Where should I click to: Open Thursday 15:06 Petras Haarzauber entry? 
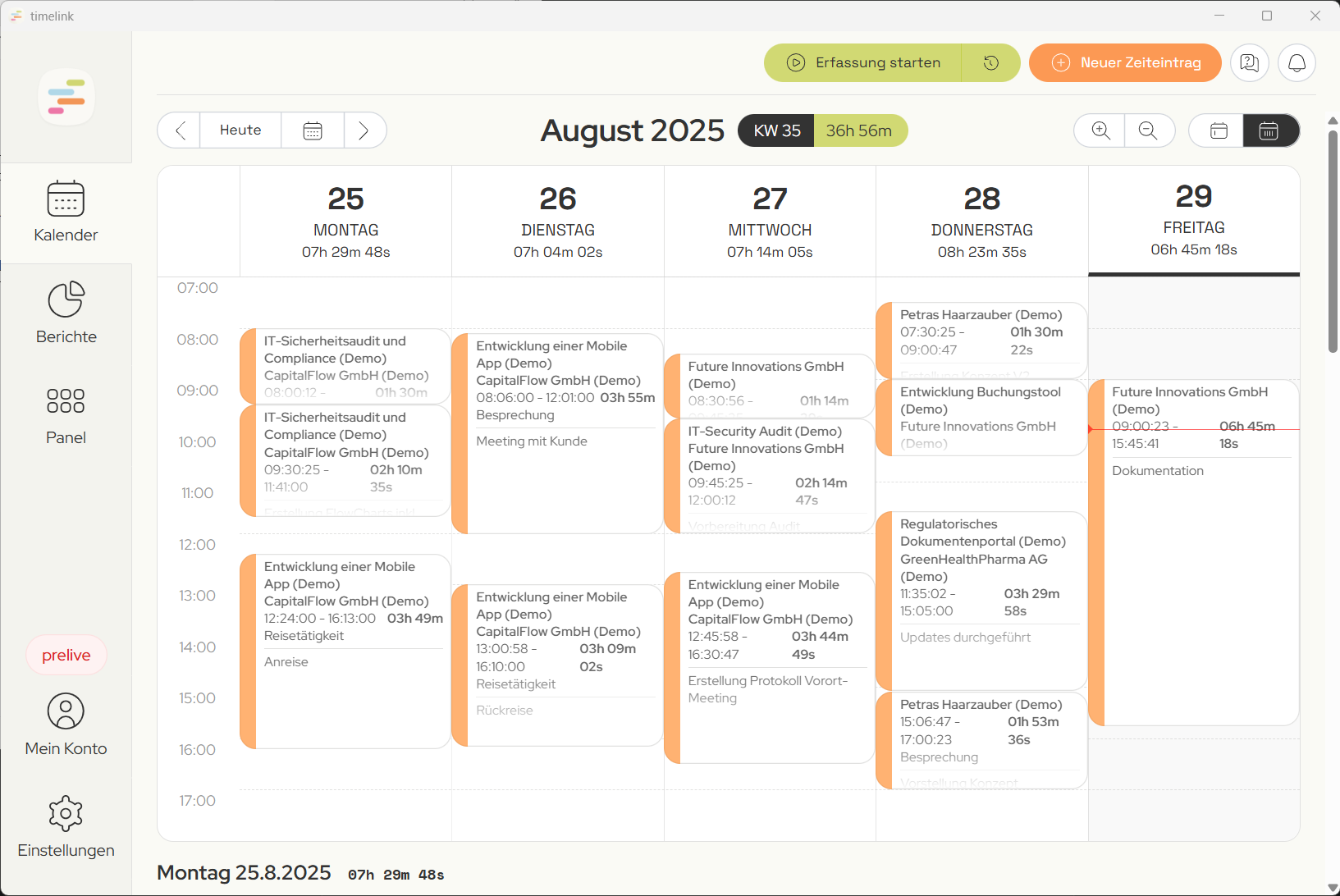pos(982,740)
